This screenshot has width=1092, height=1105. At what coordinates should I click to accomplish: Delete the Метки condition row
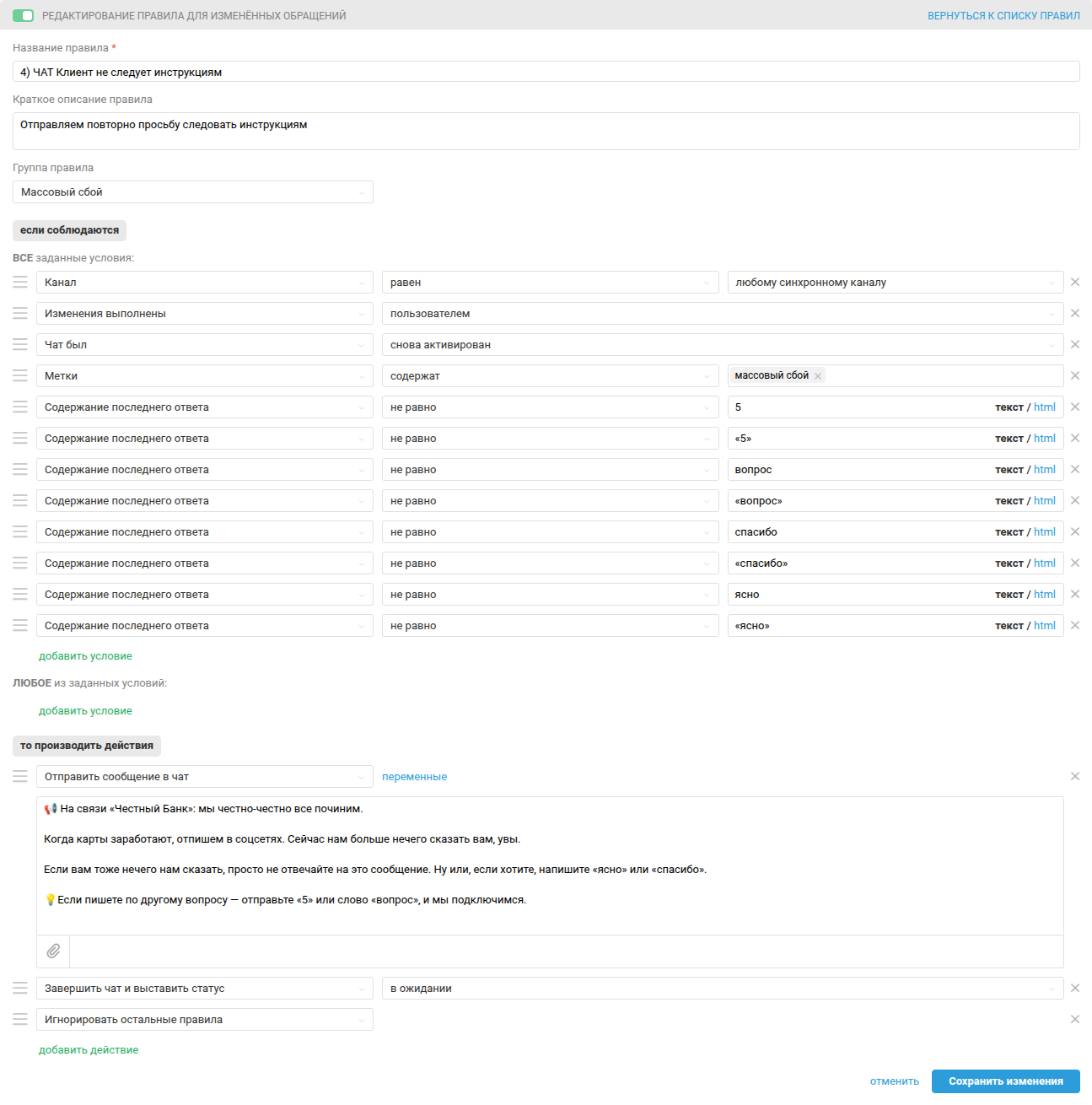click(1075, 376)
